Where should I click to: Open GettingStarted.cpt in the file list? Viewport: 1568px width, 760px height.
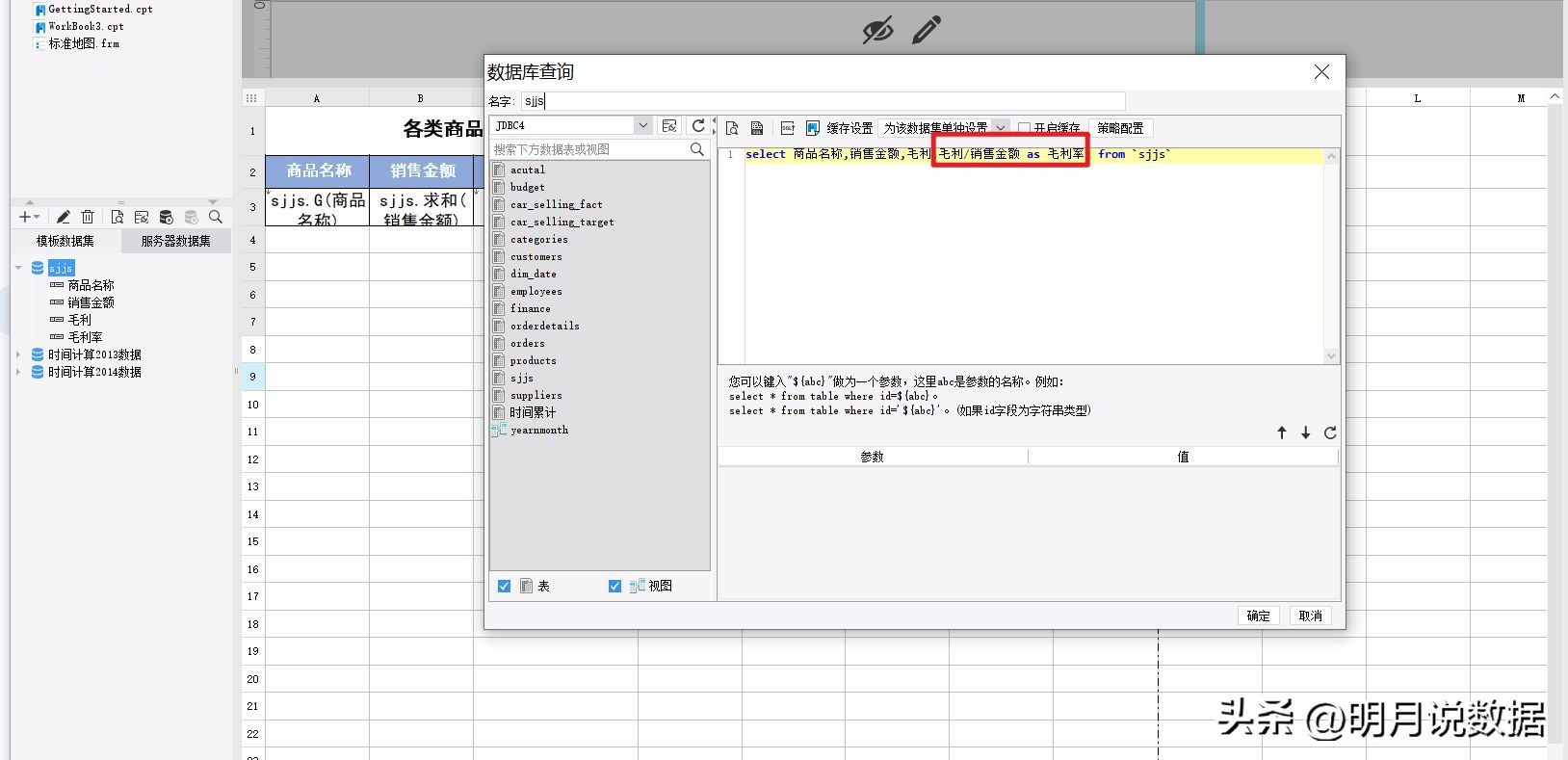click(x=100, y=9)
